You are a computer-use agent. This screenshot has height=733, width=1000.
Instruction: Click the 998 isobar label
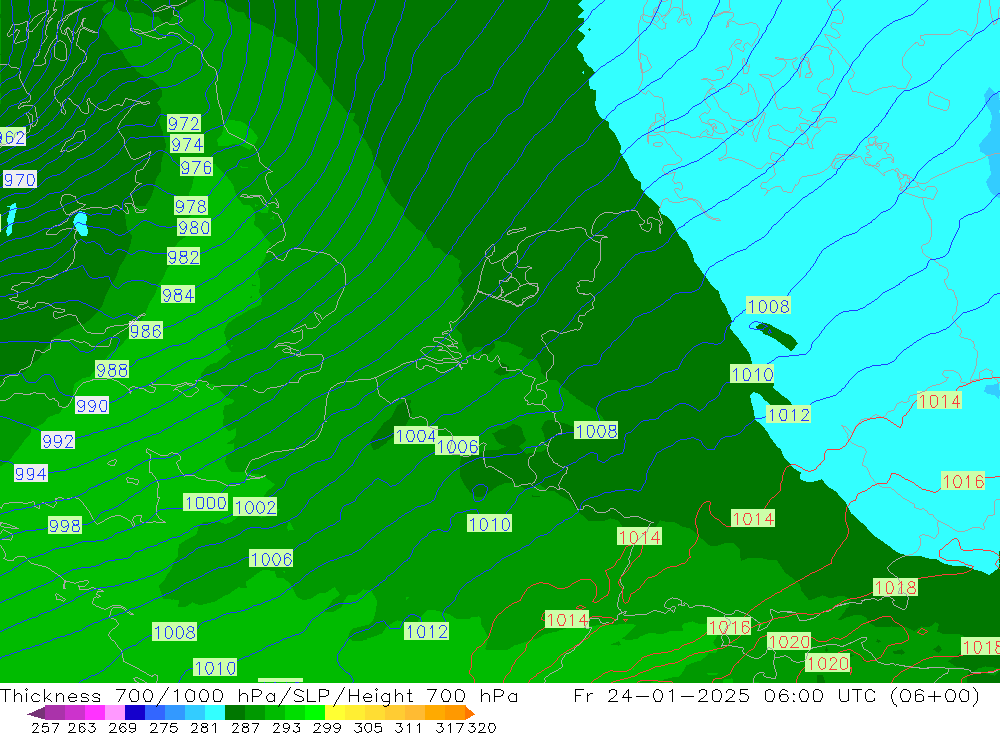[64, 526]
